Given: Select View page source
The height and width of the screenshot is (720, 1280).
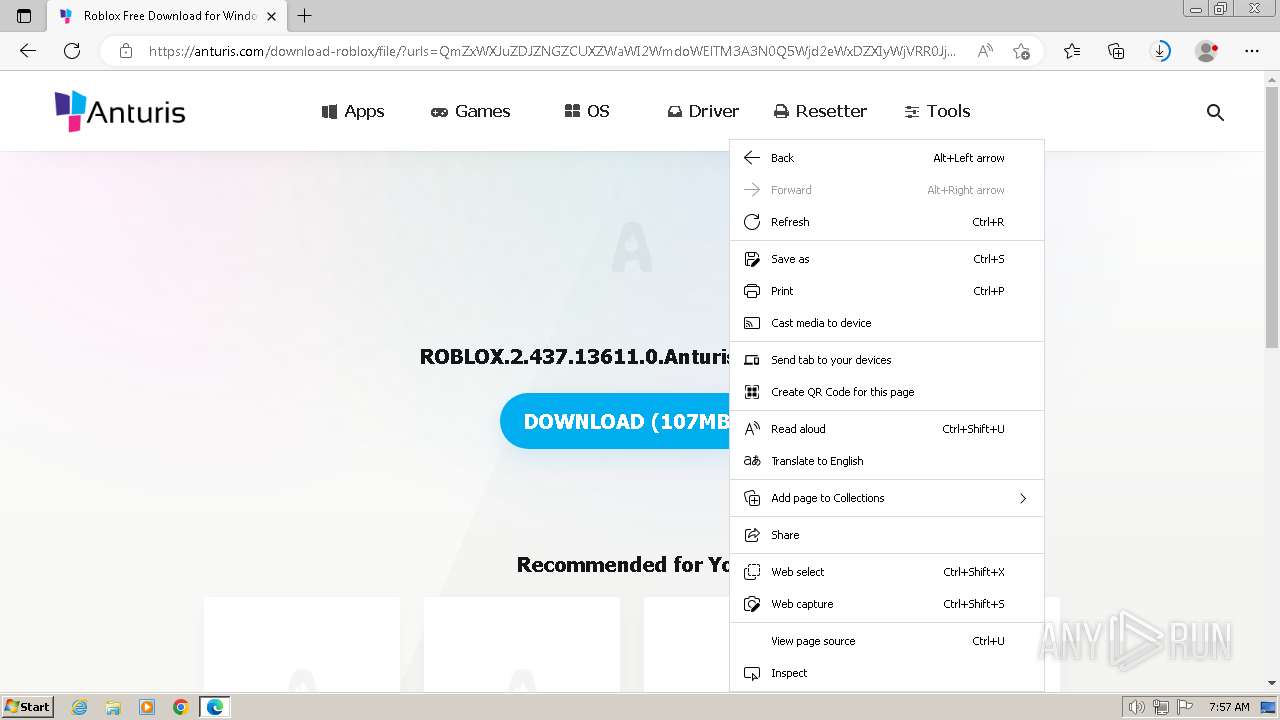Looking at the screenshot, I should tap(887, 641).
